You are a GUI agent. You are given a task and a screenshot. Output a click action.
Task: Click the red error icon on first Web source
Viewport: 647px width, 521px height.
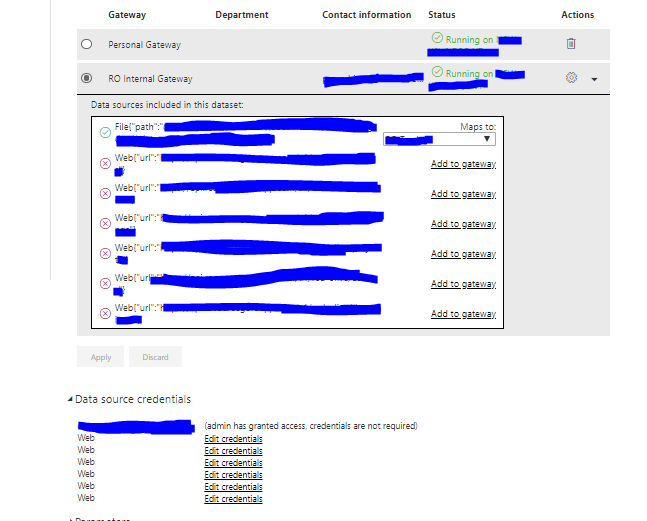(105, 163)
